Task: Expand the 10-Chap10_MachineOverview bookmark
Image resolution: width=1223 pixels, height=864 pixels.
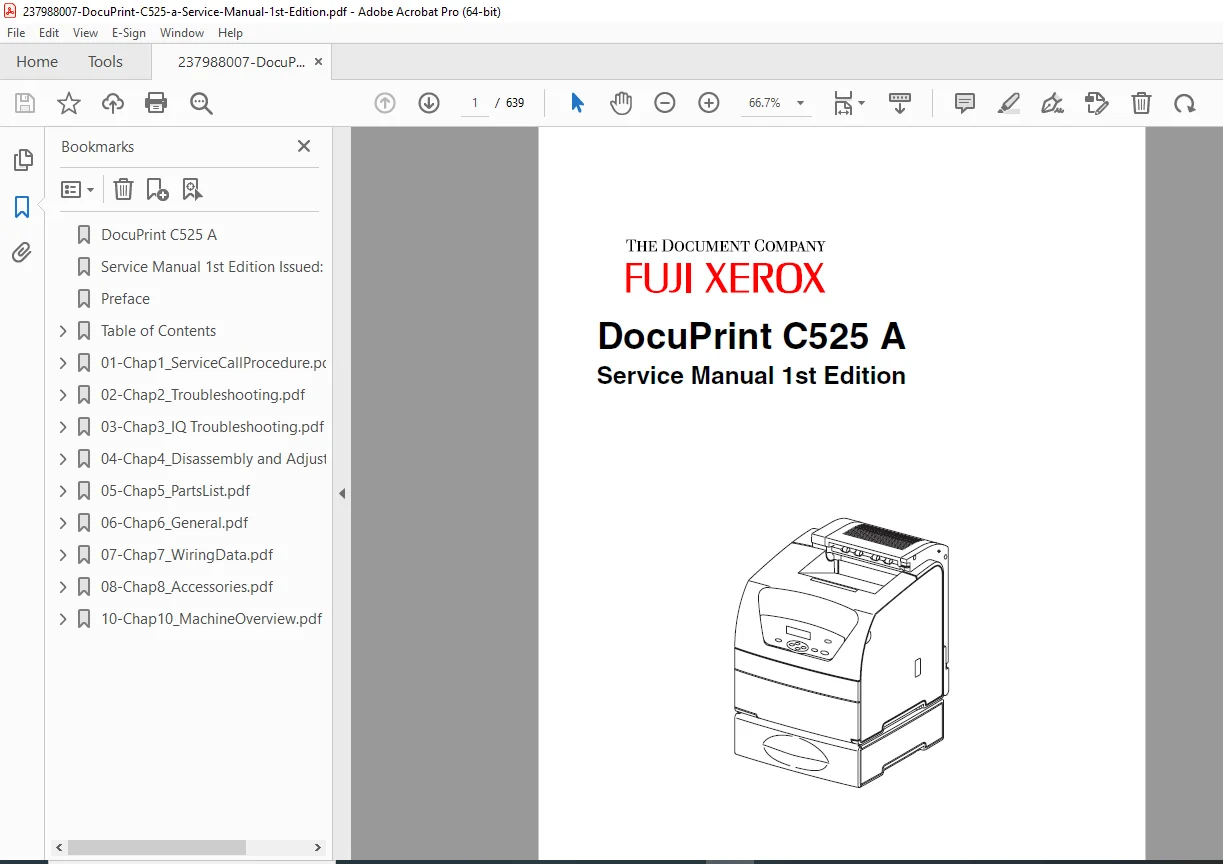Action: coord(63,619)
